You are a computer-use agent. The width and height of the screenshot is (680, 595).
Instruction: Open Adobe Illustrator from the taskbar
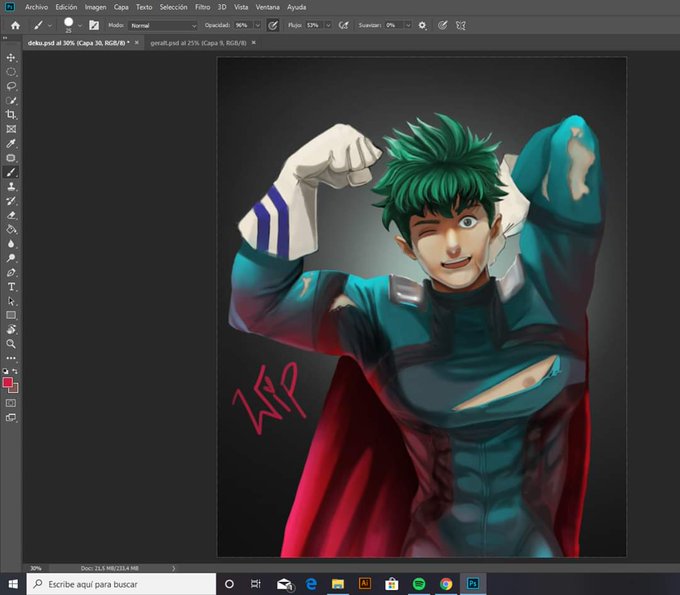(365, 584)
